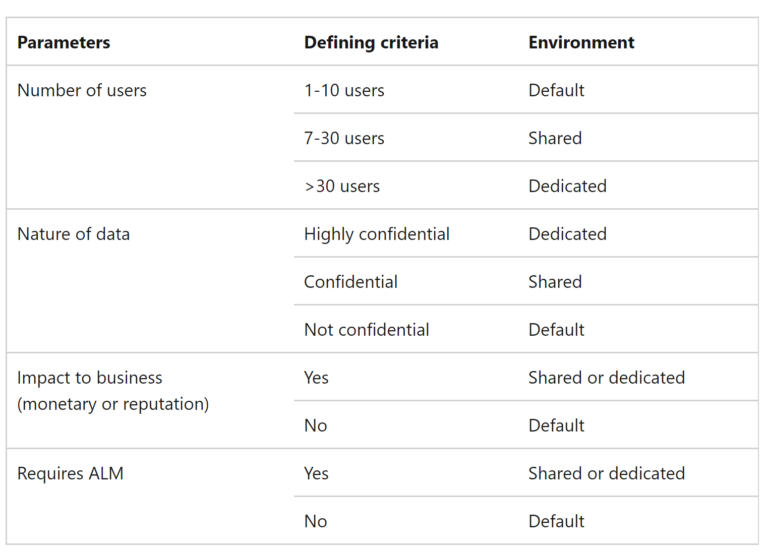
Task: Select "Shared" in the 7-30 users row
Action: (555, 138)
